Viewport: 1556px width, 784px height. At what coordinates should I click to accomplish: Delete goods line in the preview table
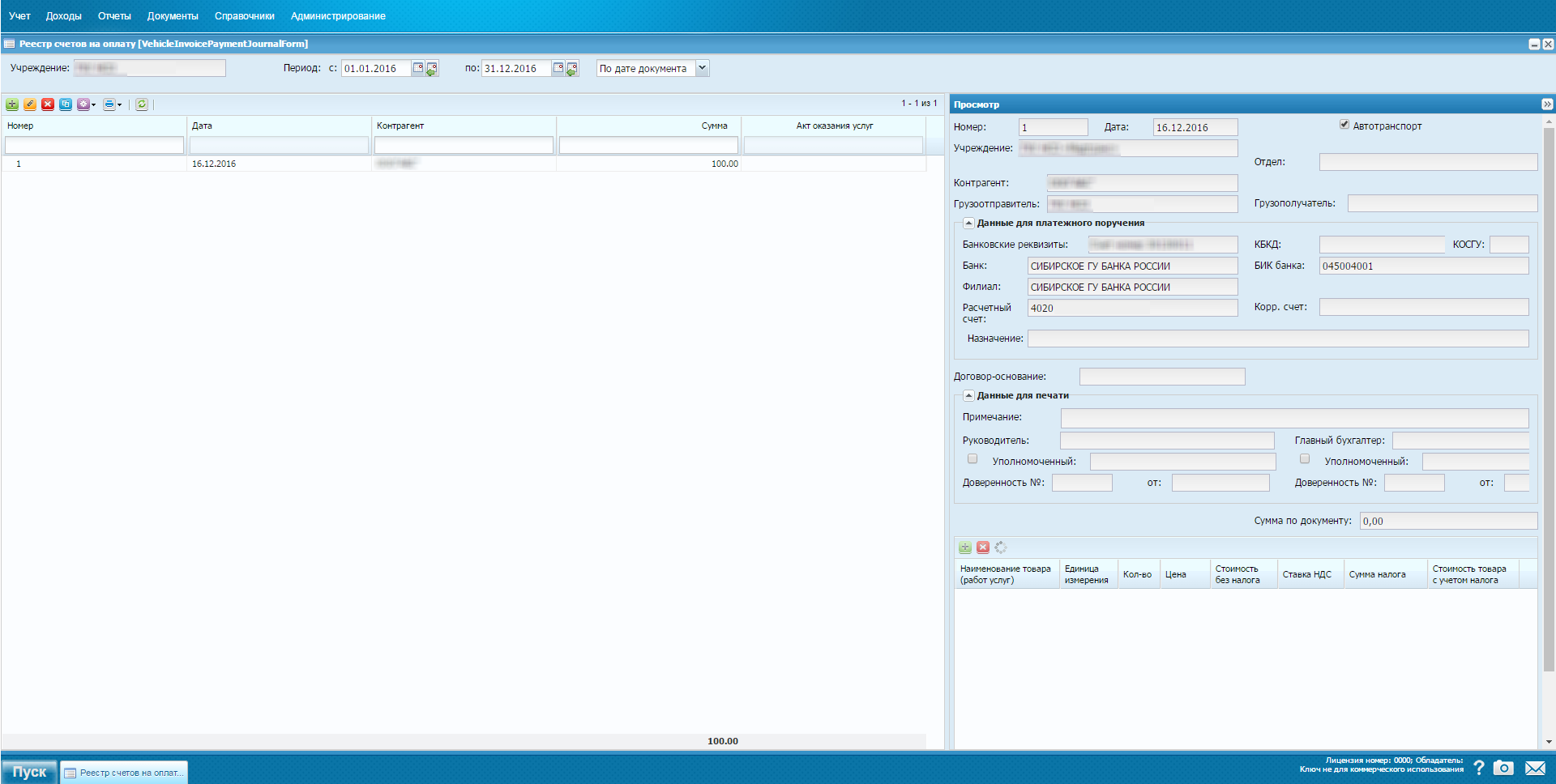coord(983,548)
